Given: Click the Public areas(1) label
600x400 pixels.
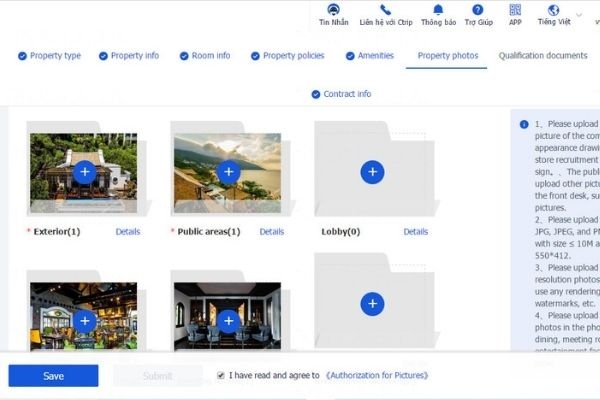Looking at the screenshot, I should pos(209,232).
